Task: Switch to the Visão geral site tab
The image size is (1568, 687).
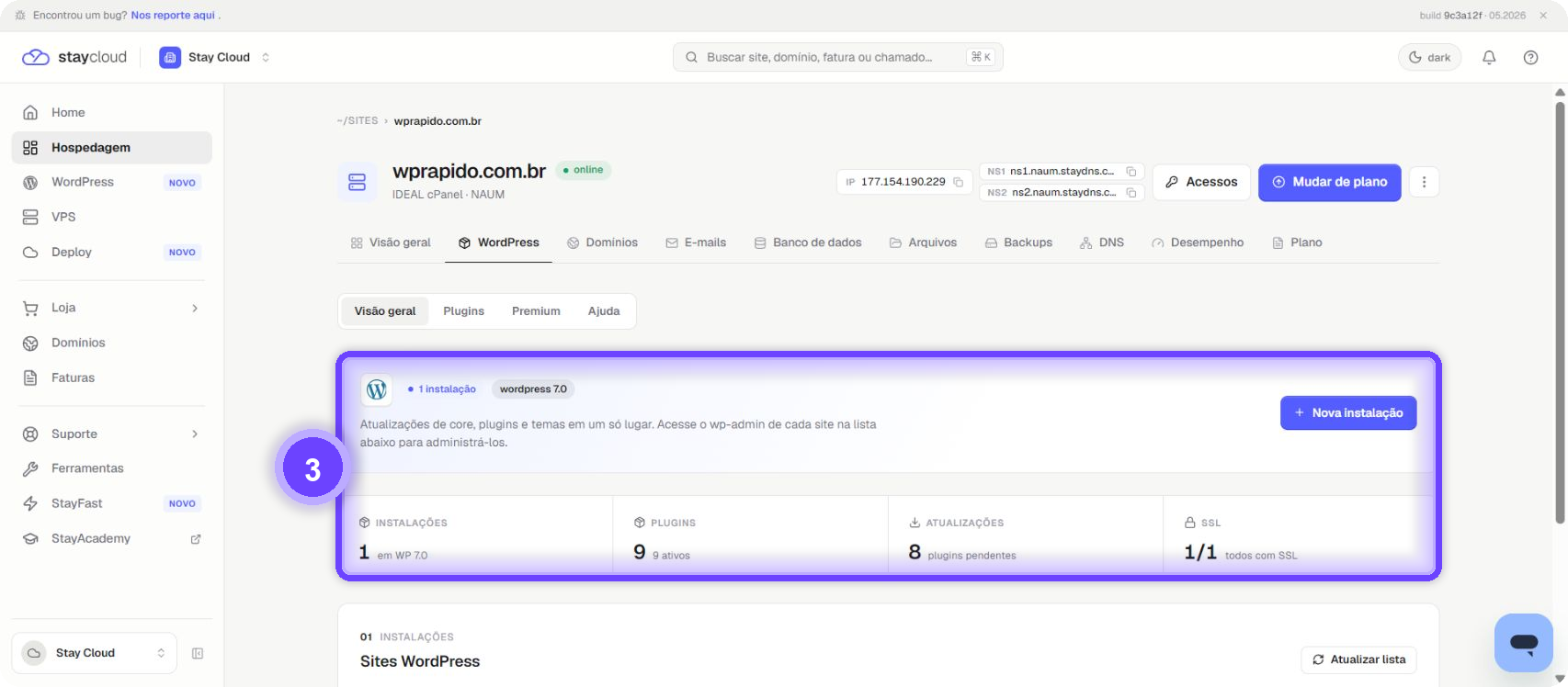Action: [x=391, y=242]
